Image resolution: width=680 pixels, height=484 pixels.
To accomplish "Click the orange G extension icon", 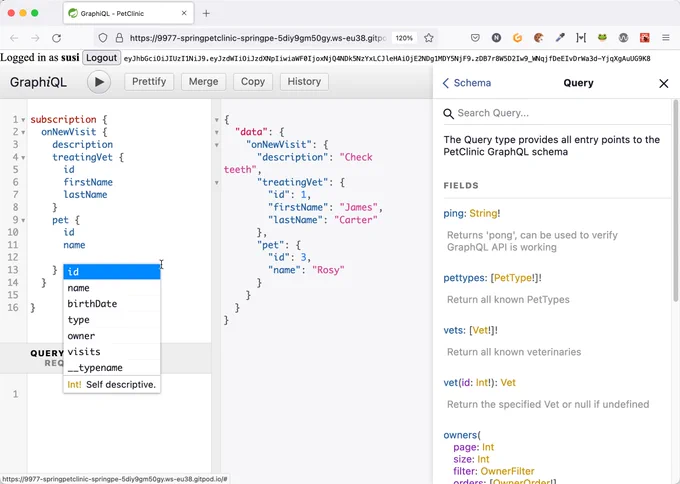I will [517, 38].
